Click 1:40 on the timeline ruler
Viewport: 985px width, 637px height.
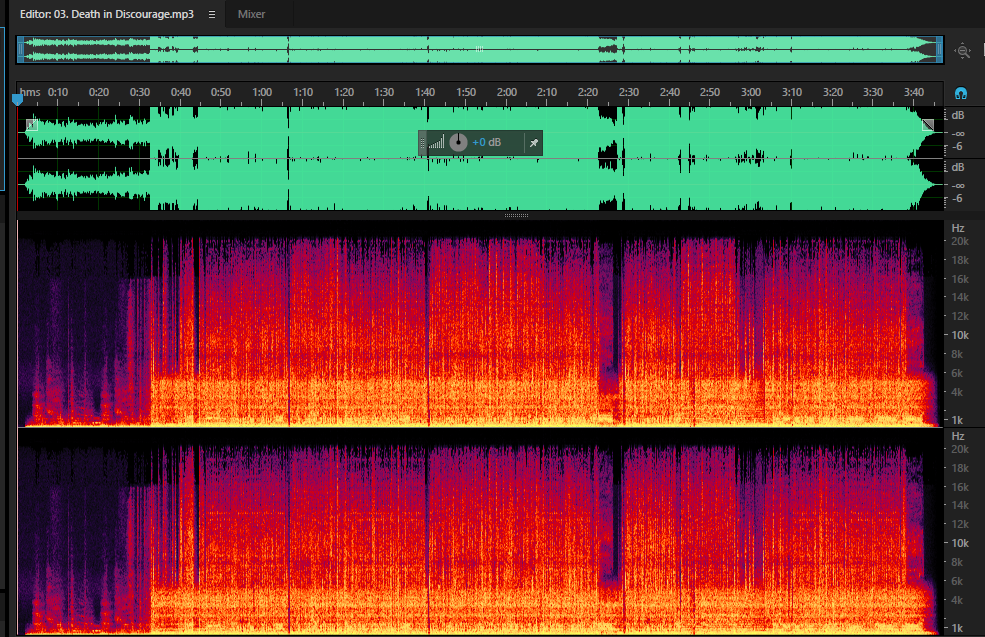tap(425, 92)
